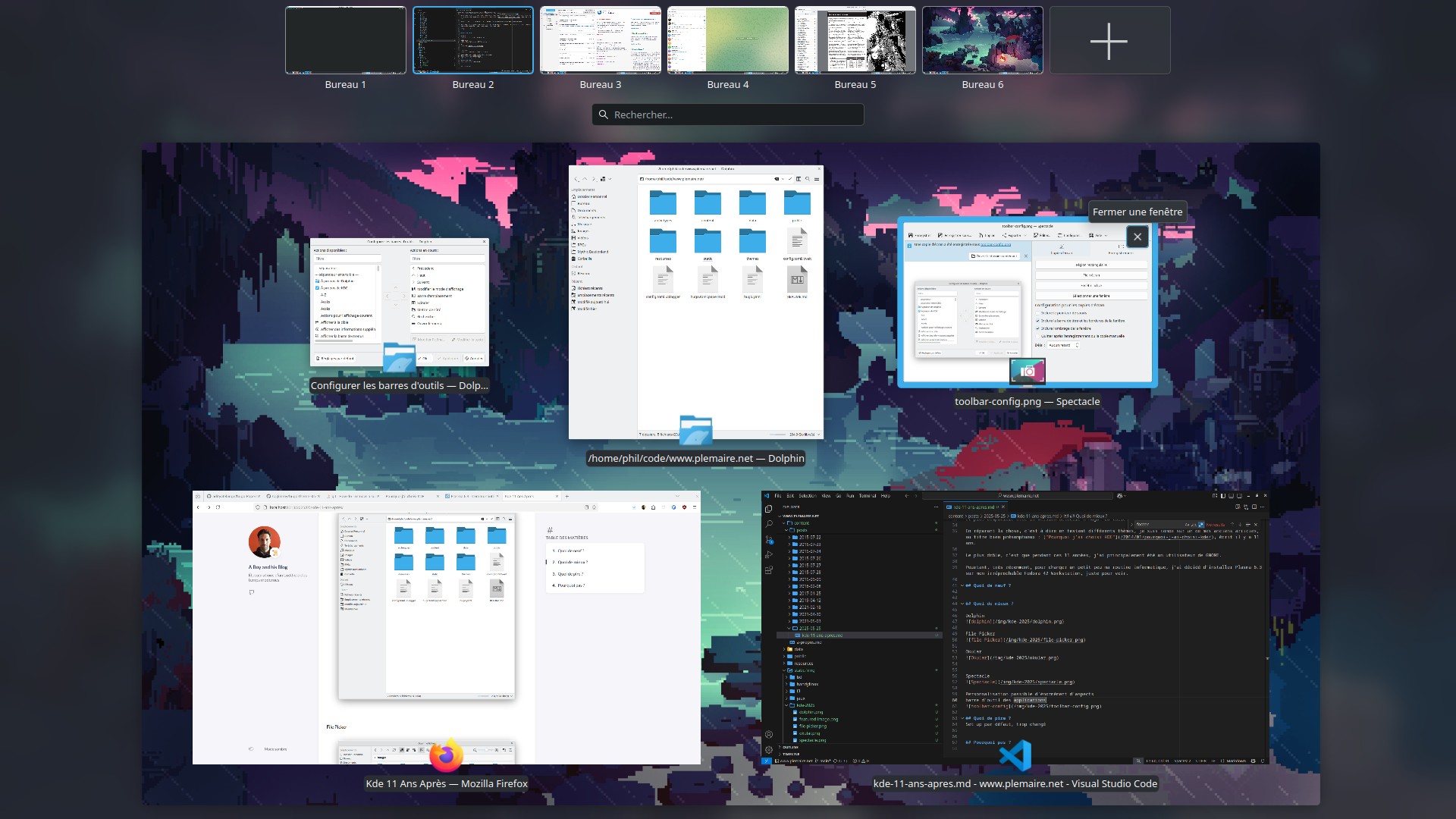The image size is (1456, 819).
Task: Click the Dolphin folder icon below the www.plemaire.net file manager
Action: 695,430
